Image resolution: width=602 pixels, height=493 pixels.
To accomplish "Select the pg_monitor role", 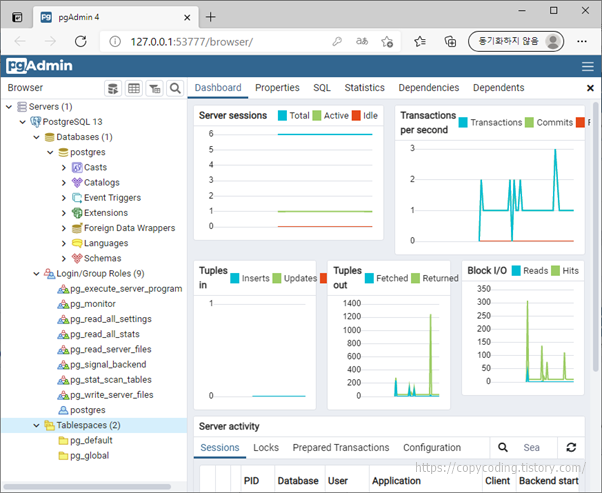I will click(93, 304).
